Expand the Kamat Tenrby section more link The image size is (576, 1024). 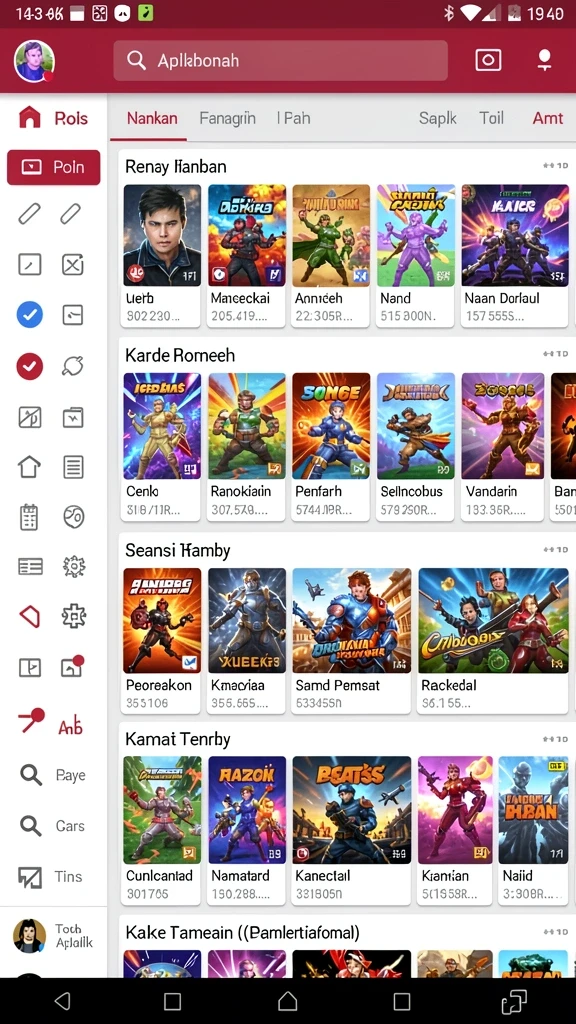(x=555, y=739)
